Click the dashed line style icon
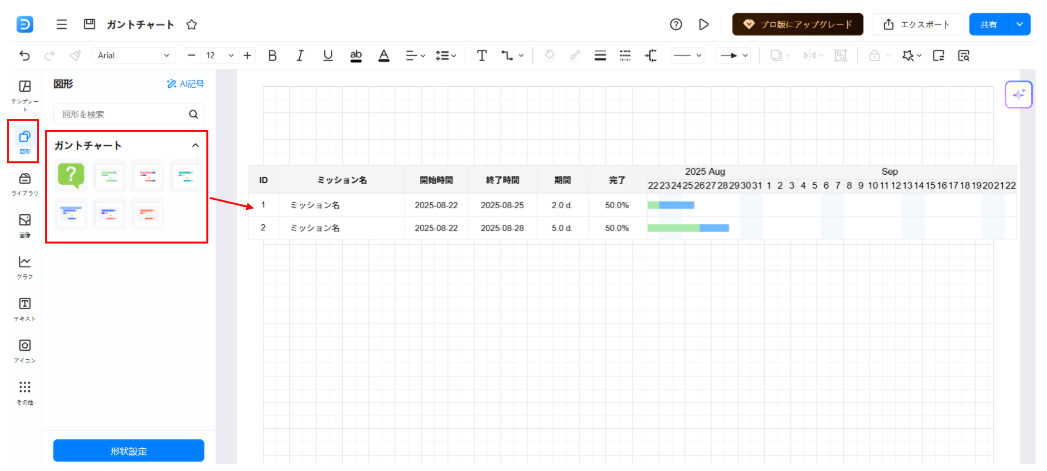This screenshot has height=471, width=1047. point(625,56)
